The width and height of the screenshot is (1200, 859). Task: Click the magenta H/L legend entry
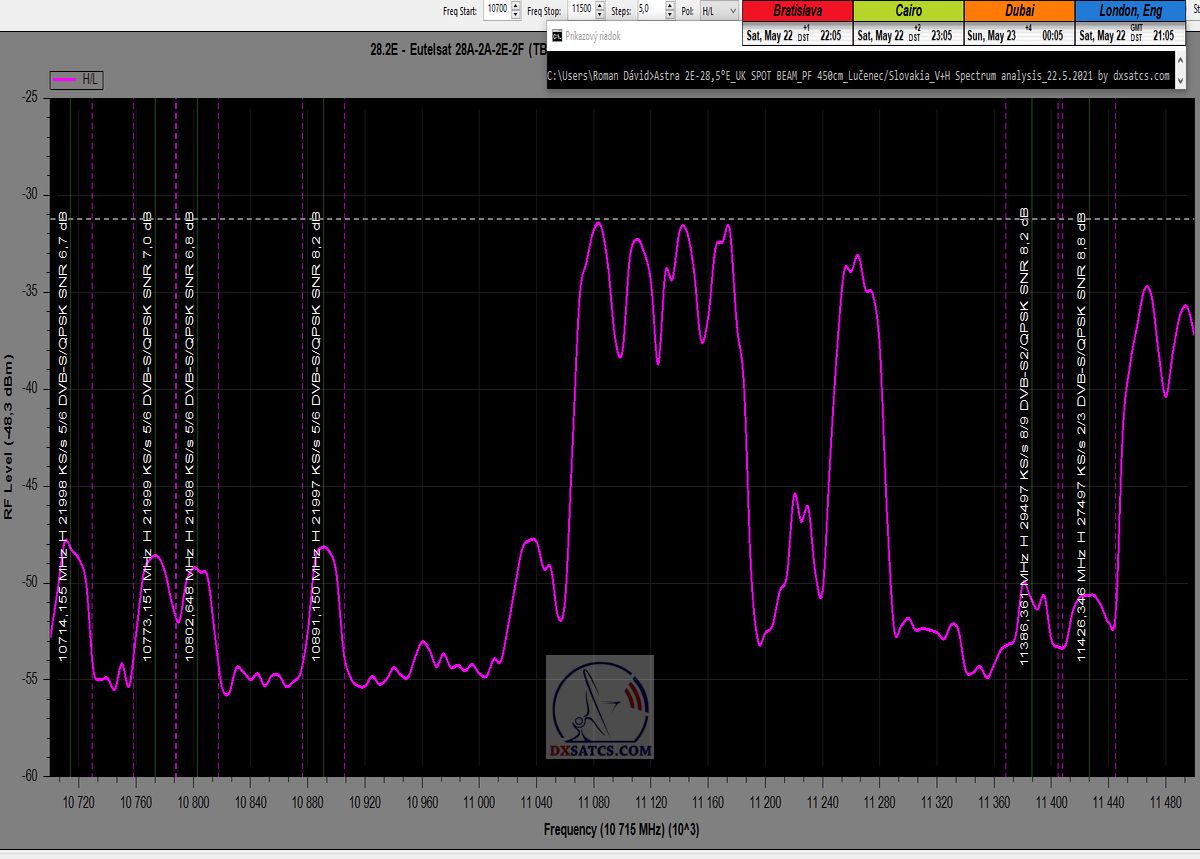click(77, 81)
